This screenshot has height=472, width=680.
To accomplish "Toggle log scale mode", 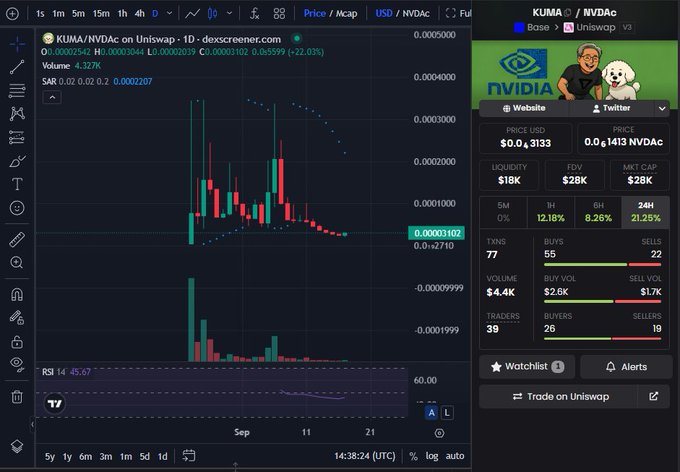I will point(432,456).
